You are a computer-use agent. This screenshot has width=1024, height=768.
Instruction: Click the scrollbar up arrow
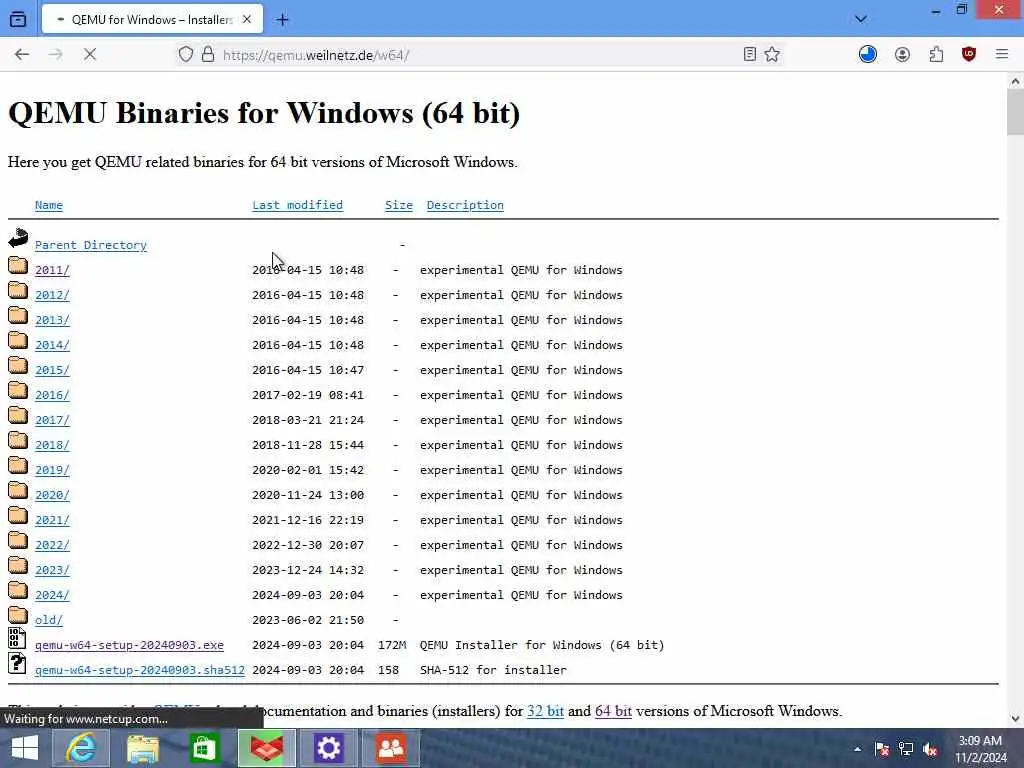point(1015,82)
